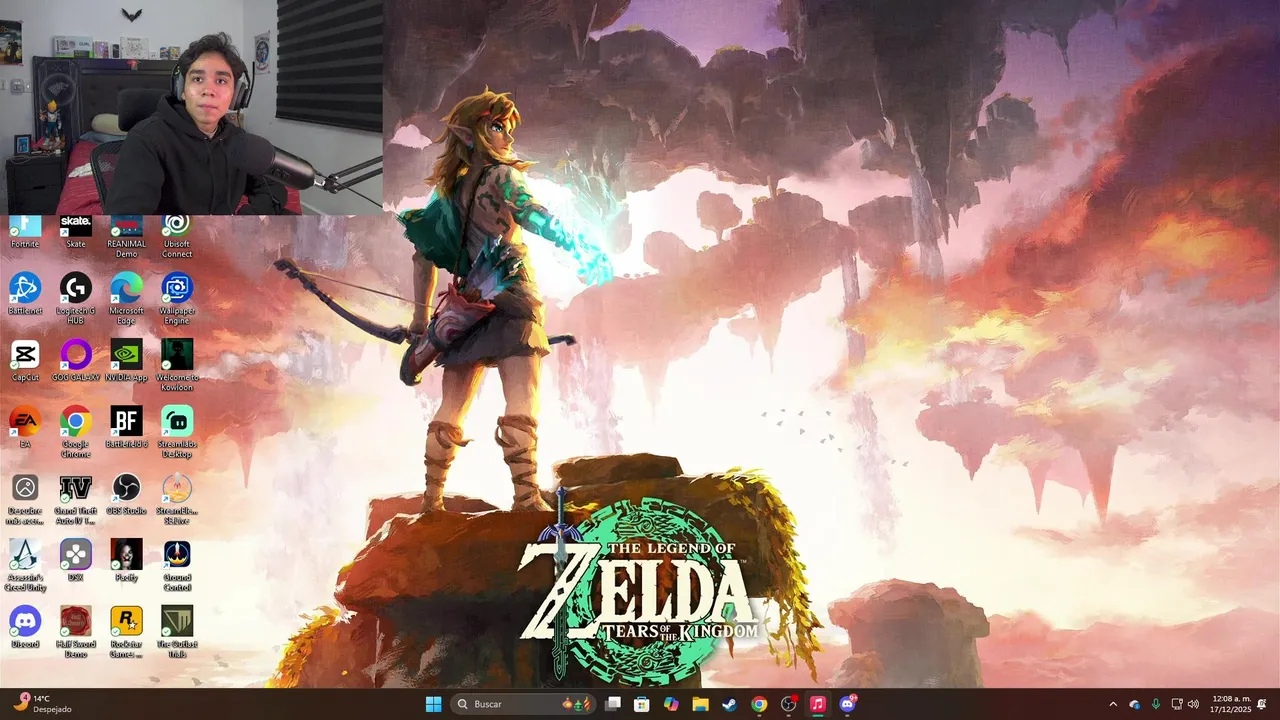Select the Ubisoft Connect desktop icon
This screenshot has height=720, width=1280.
coord(177,237)
